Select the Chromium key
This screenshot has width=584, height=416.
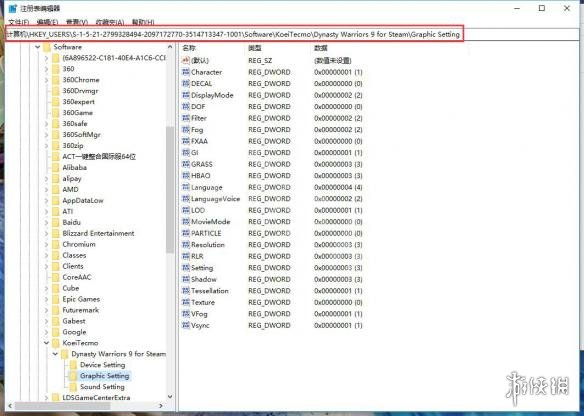tap(79, 244)
